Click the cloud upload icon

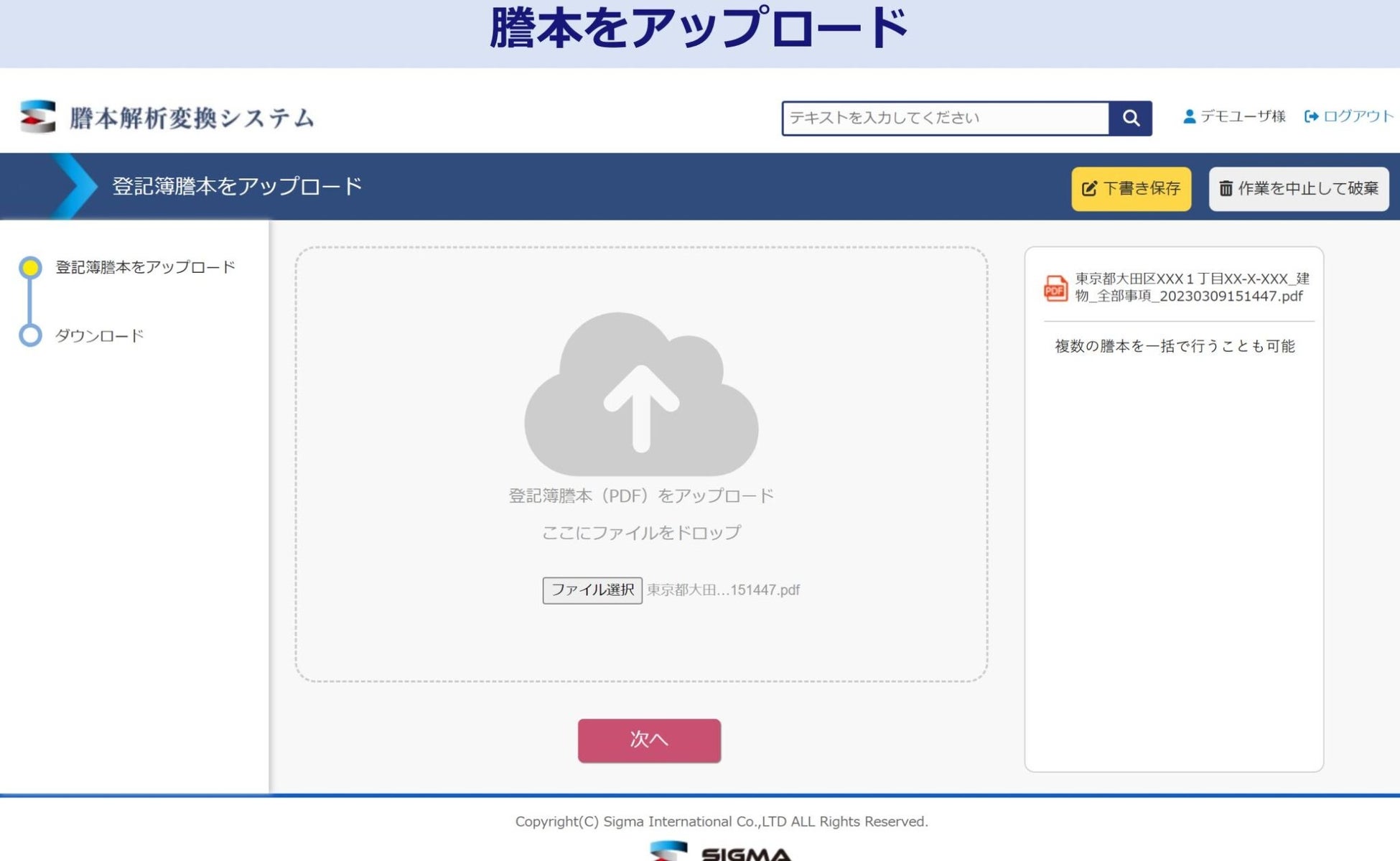click(x=641, y=394)
